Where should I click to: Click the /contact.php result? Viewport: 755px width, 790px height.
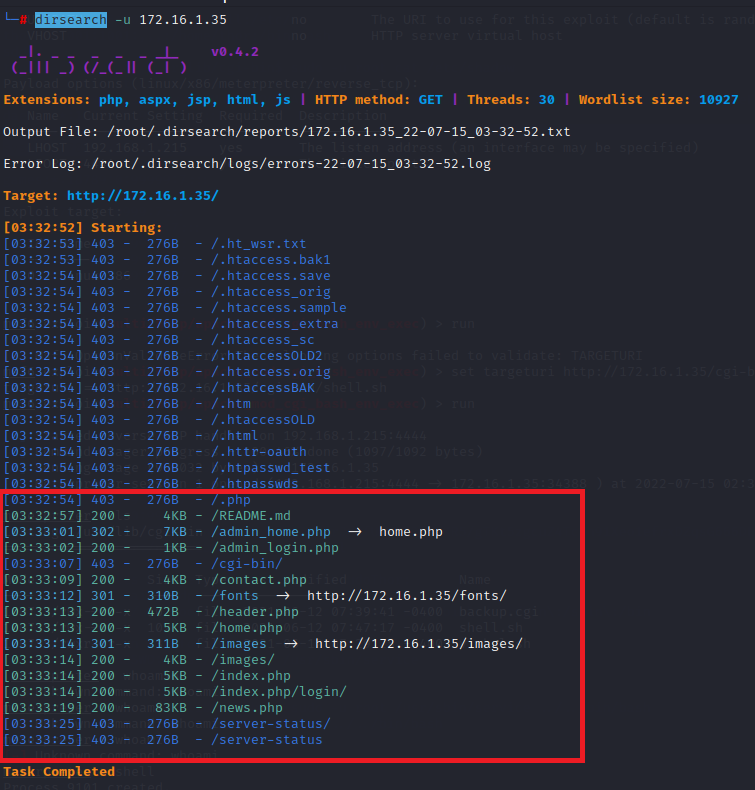pos(258,580)
